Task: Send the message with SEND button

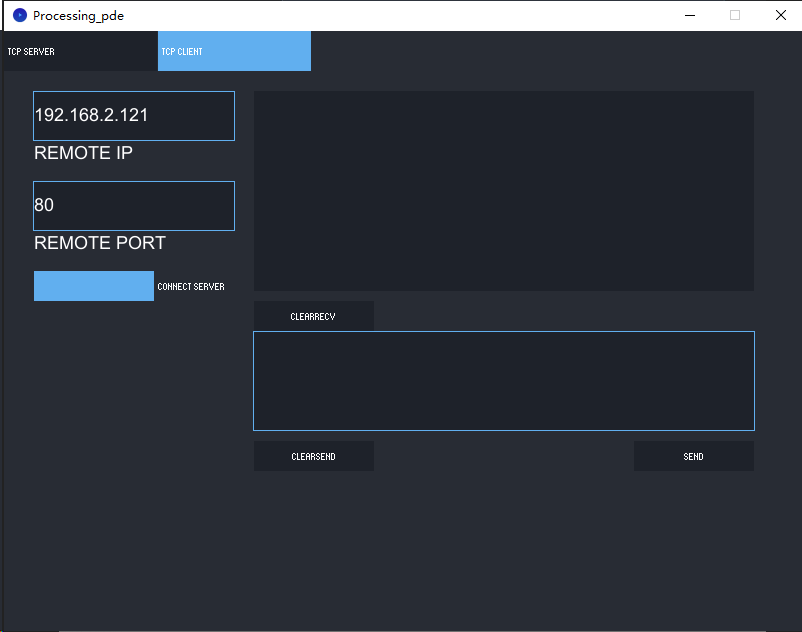Action: point(694,456)
